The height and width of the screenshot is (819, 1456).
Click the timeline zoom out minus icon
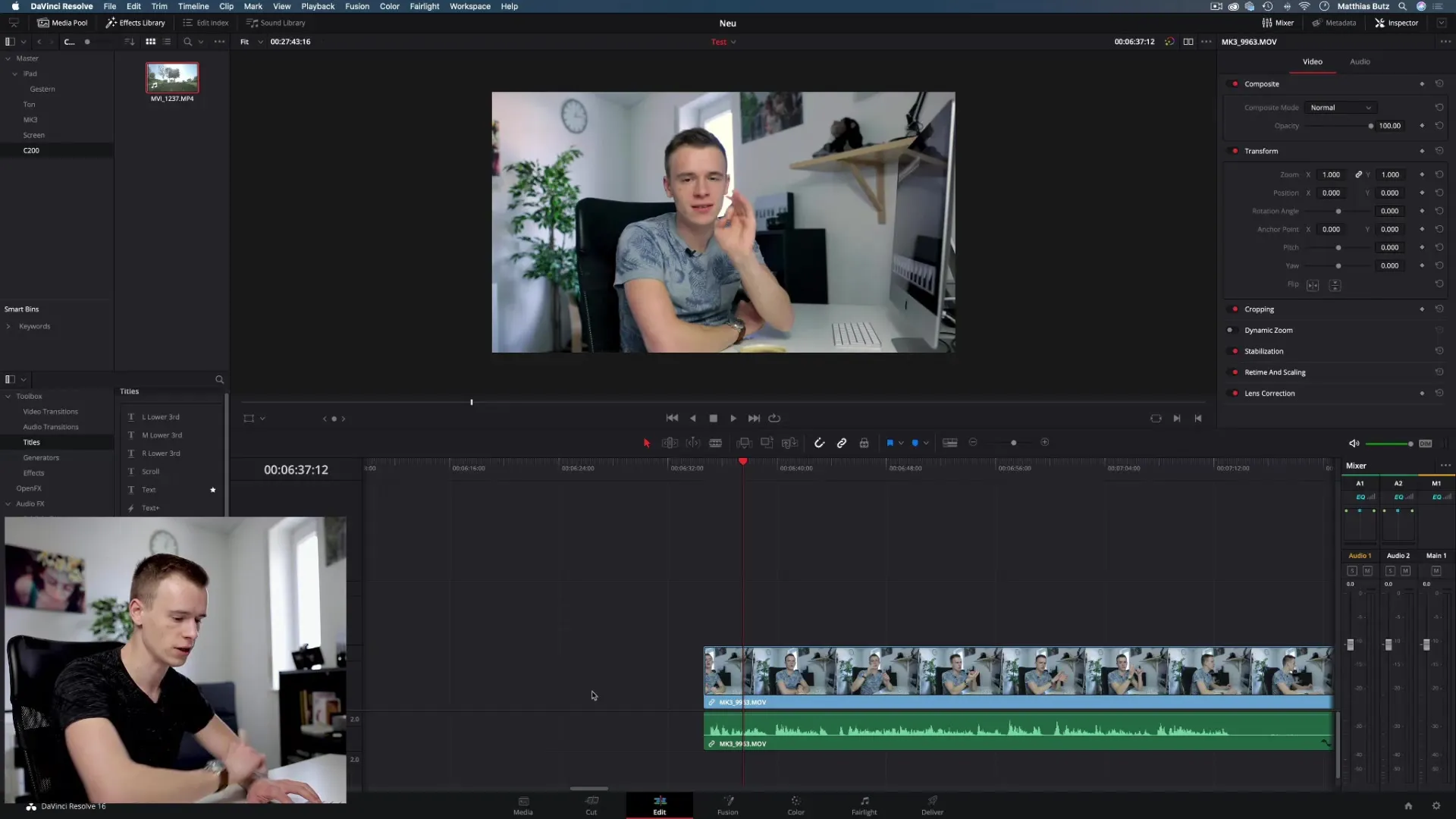(973, 442)
